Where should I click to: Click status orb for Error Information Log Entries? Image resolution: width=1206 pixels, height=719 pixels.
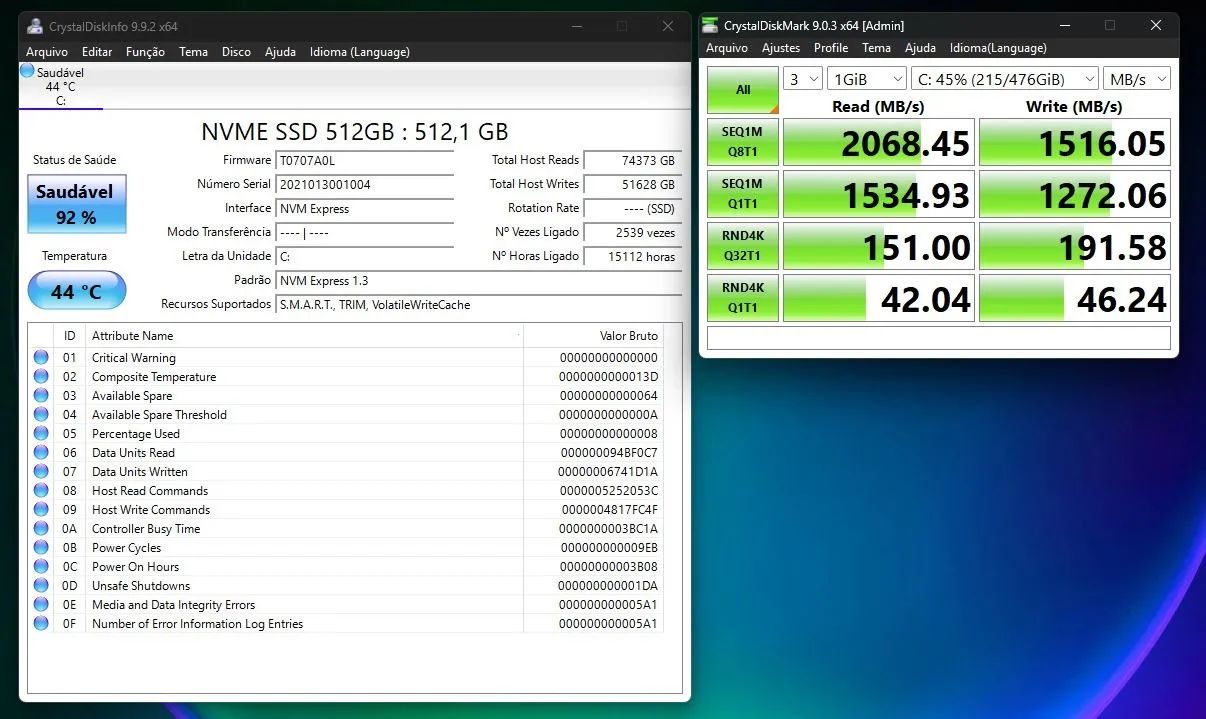[41, 623]
